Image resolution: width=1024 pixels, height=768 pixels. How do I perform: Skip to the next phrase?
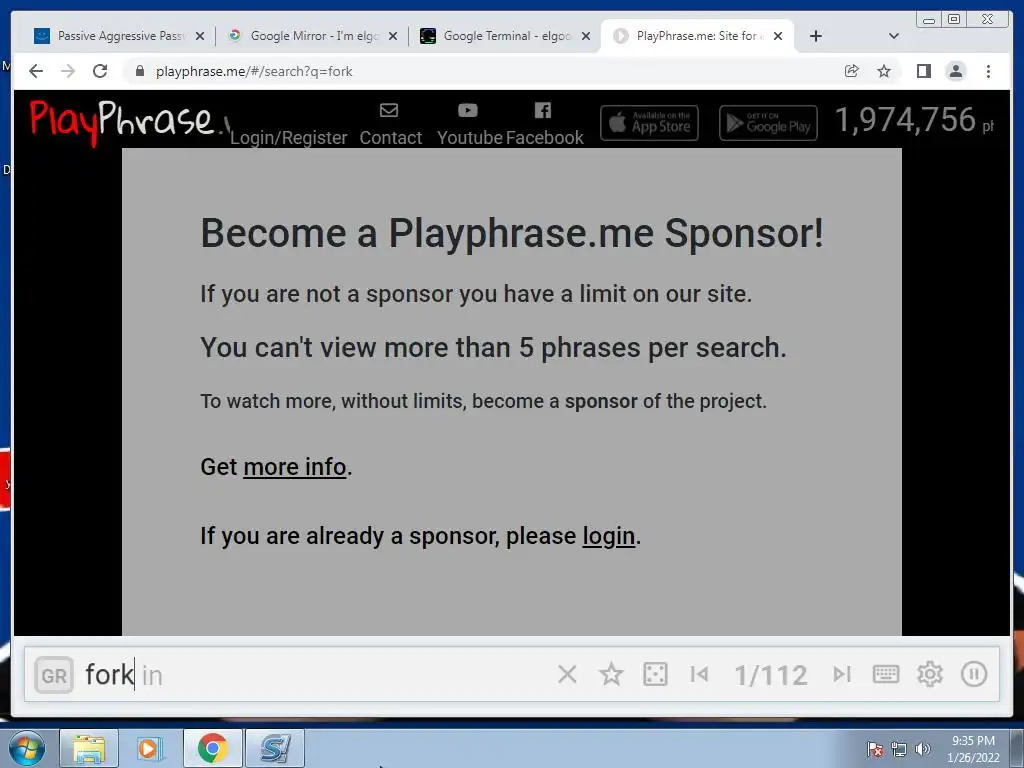[x=842, y=674]
